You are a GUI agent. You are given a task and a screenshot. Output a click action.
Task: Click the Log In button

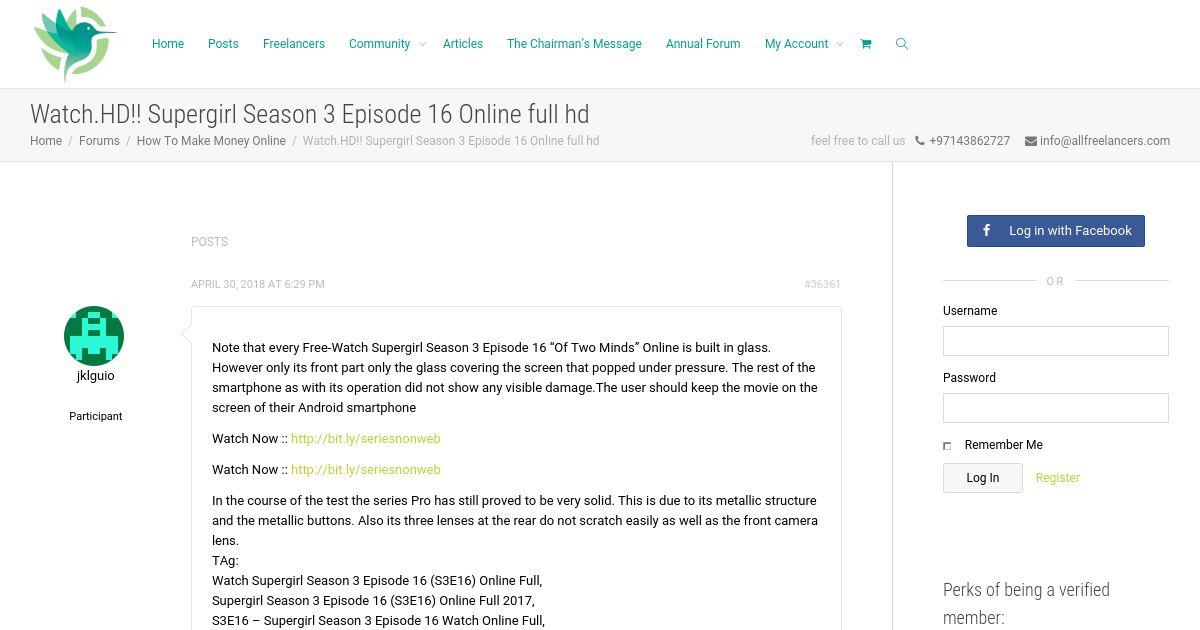coord(983,478)
